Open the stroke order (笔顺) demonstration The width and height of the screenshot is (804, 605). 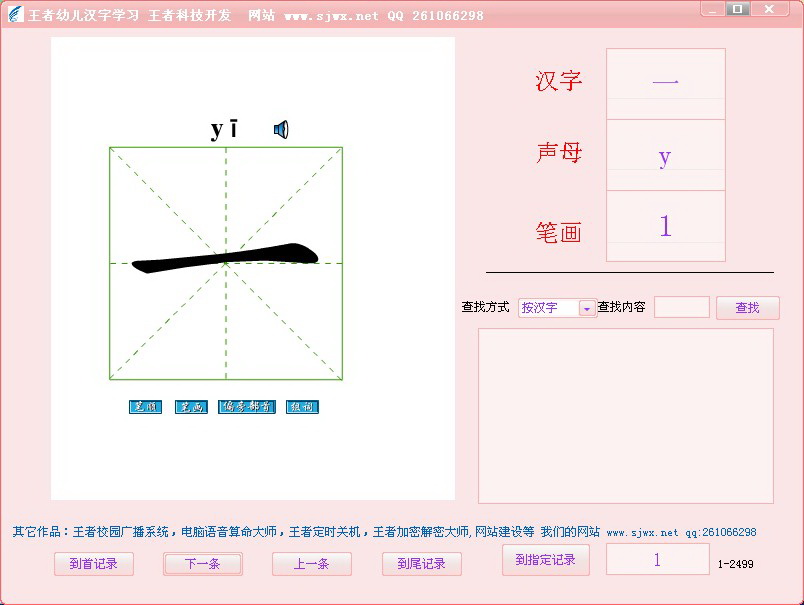click(x=145, y=406)
